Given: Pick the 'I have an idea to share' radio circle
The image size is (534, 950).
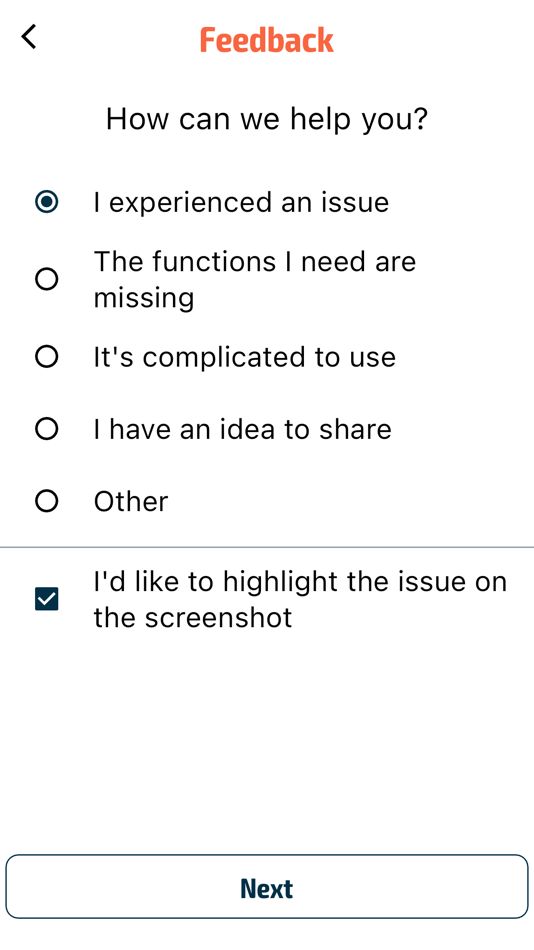Looking at the screenshot, I should pyautogui.click(x=47, y=429).
